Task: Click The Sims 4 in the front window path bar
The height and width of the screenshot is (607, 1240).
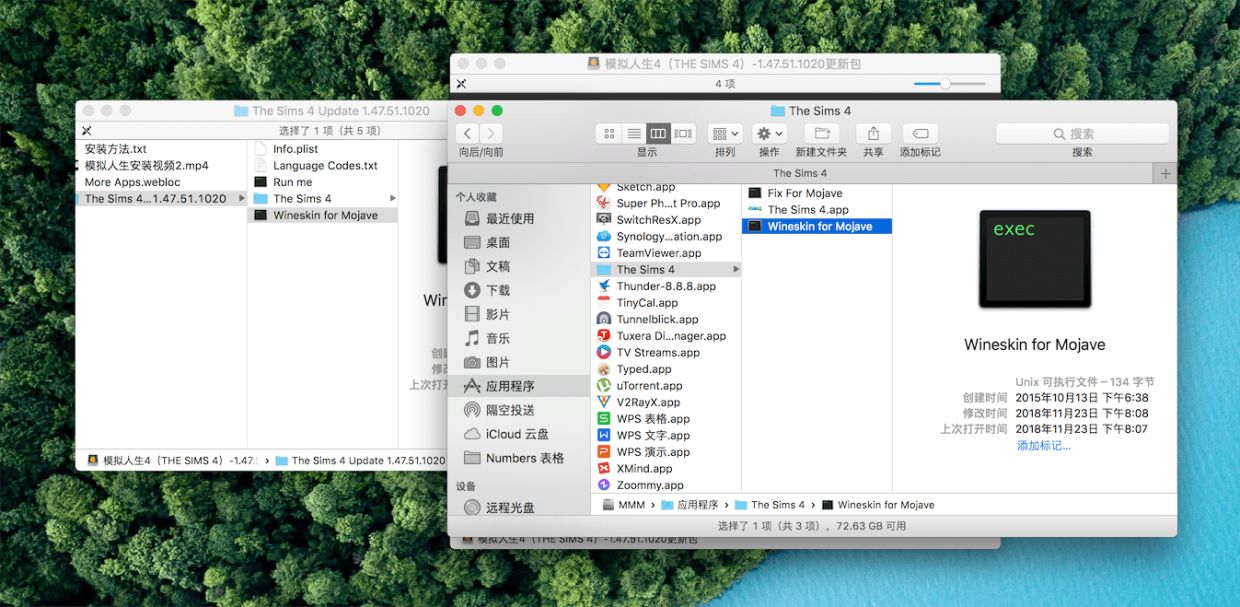Action: coord(770,505)
